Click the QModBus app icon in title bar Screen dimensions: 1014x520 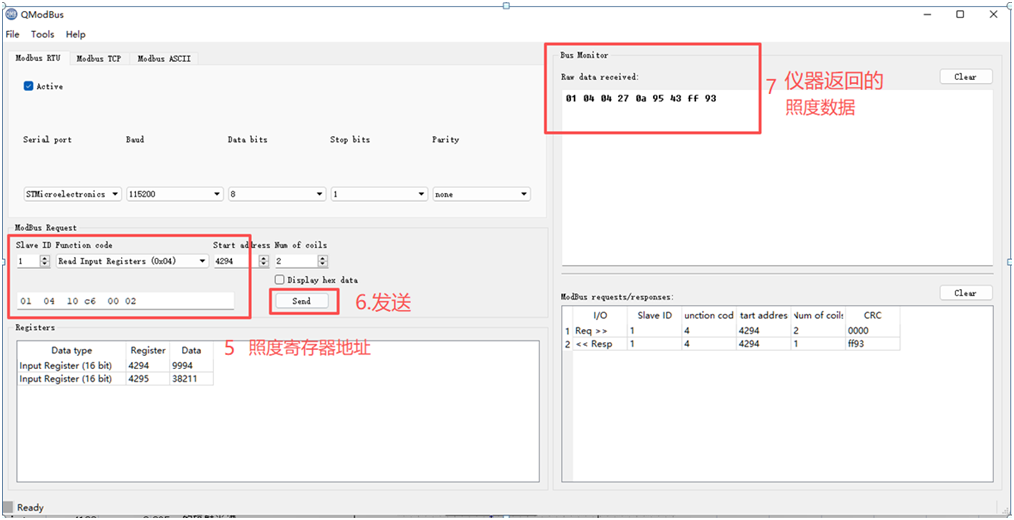pos(12,15)
